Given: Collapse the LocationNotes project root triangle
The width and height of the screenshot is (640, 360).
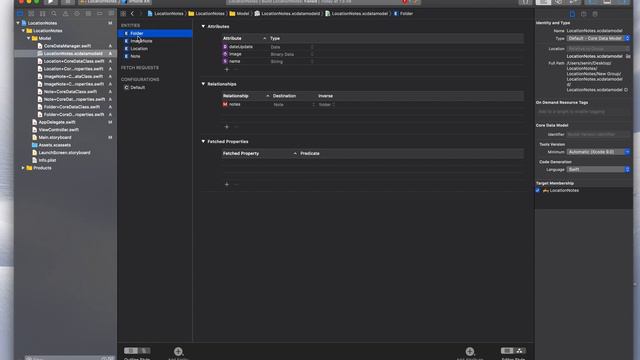Looking at the screenshot, I should (18, 23).
